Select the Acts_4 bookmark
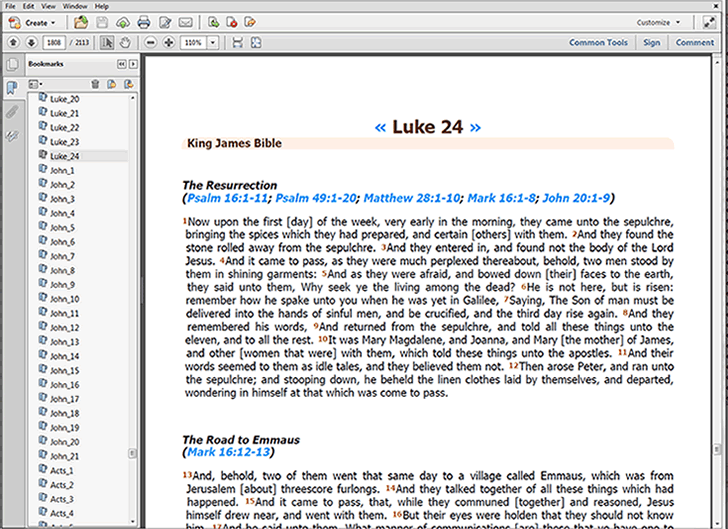Viewport: 728px width, 529px height. click(x=62, y=513)
